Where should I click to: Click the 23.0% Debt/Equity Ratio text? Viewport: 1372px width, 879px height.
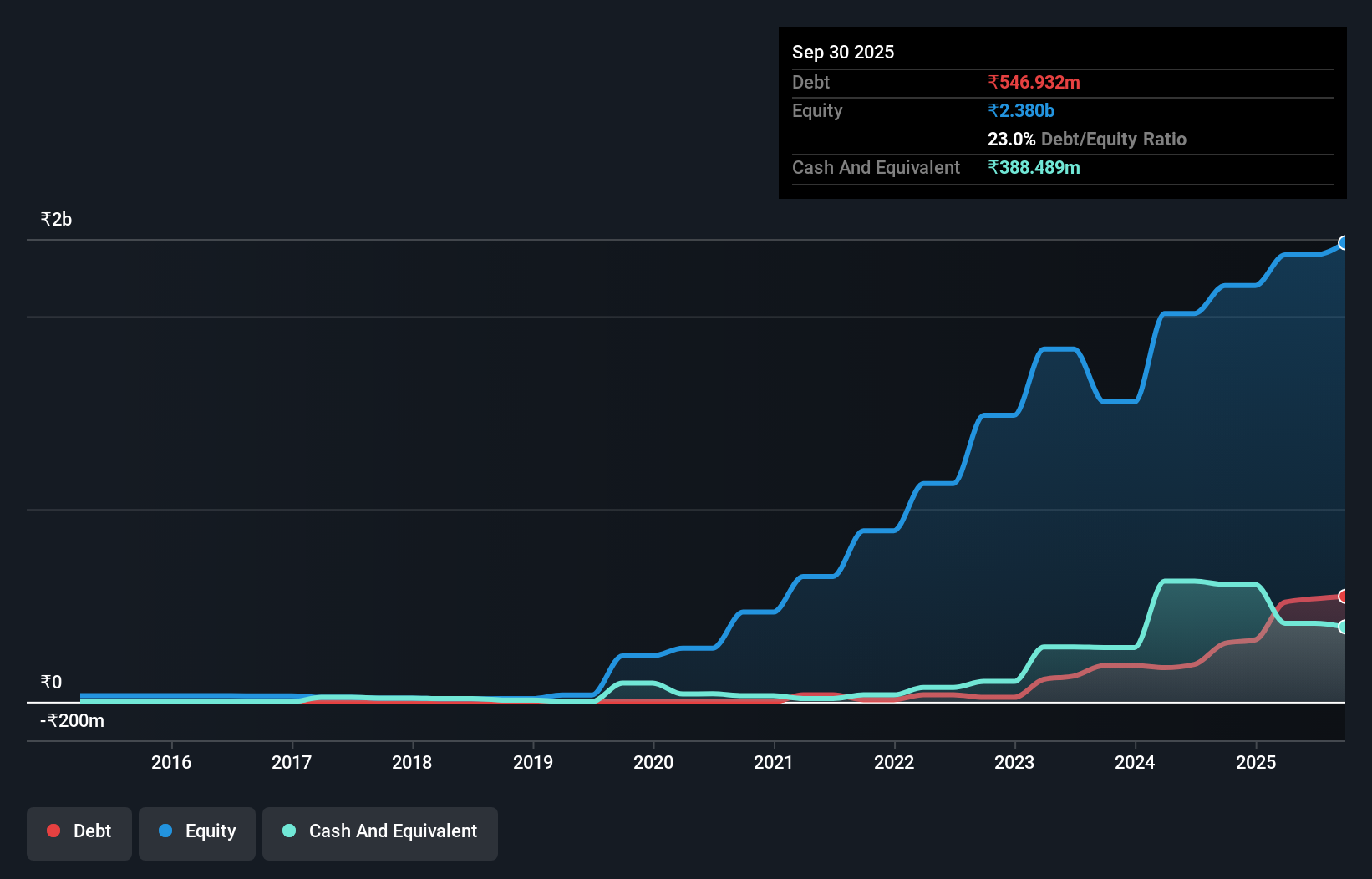click(x=1086, y=139)
